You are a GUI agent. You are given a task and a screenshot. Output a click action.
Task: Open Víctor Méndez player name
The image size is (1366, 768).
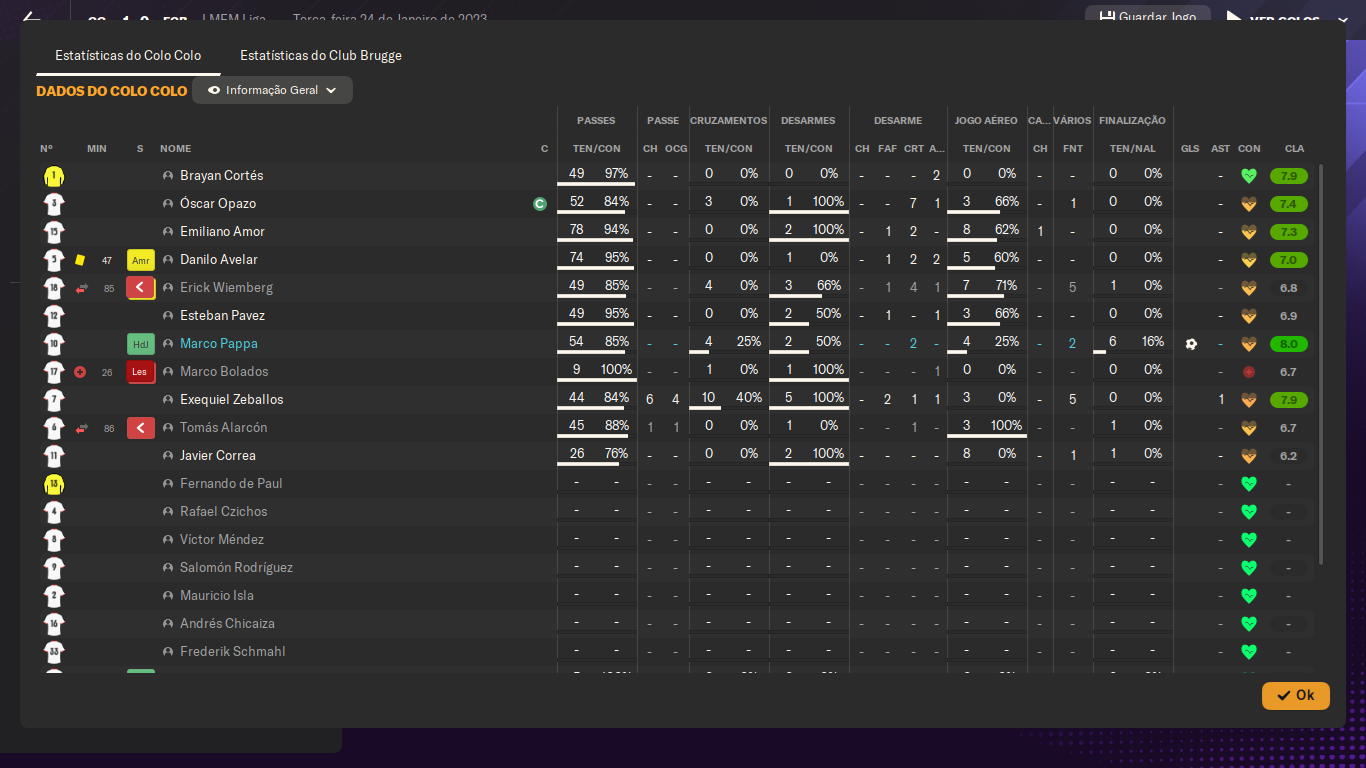[x=222, y=540]
